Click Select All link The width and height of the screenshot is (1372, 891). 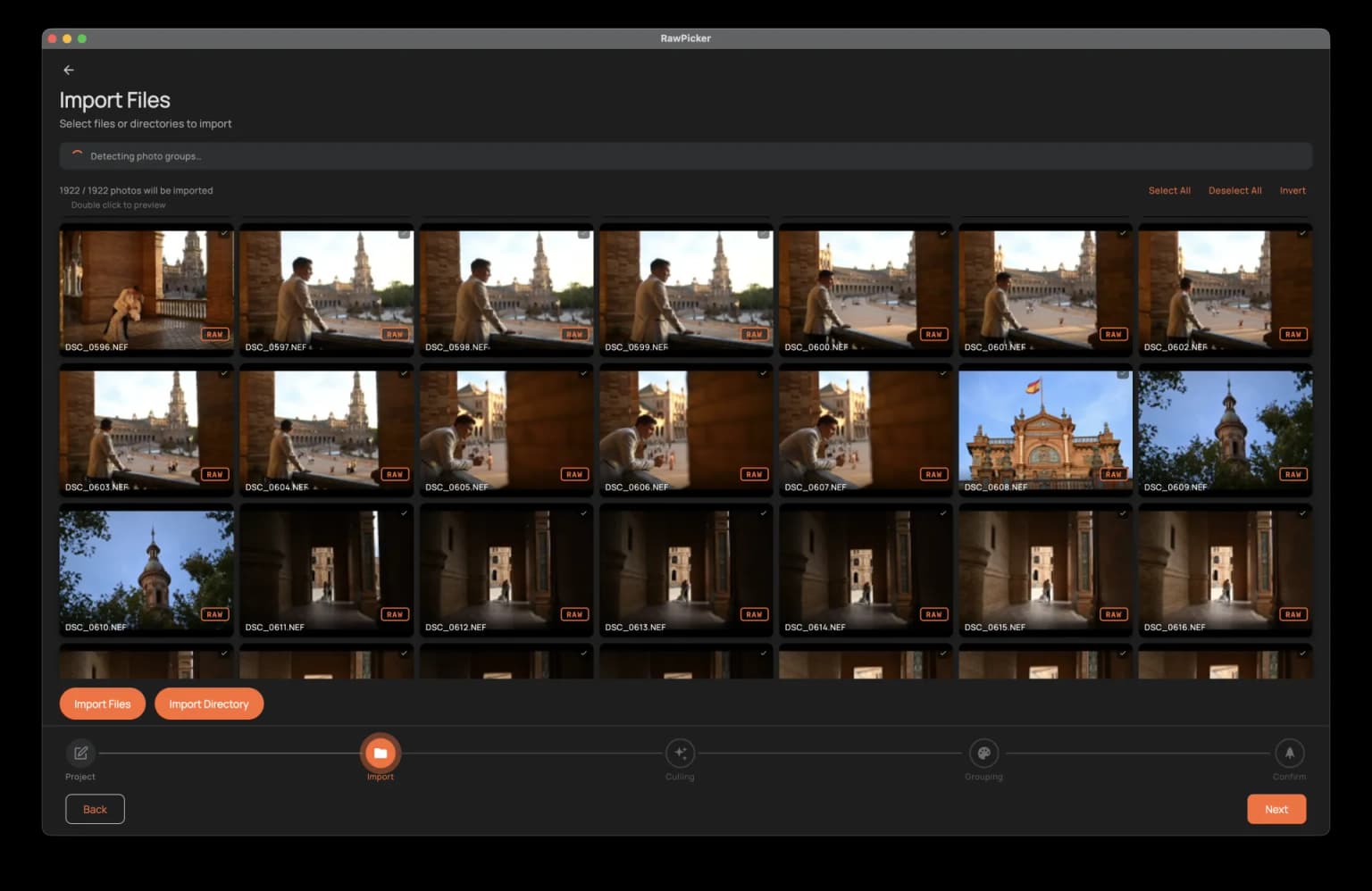[x=1168, y=190]
